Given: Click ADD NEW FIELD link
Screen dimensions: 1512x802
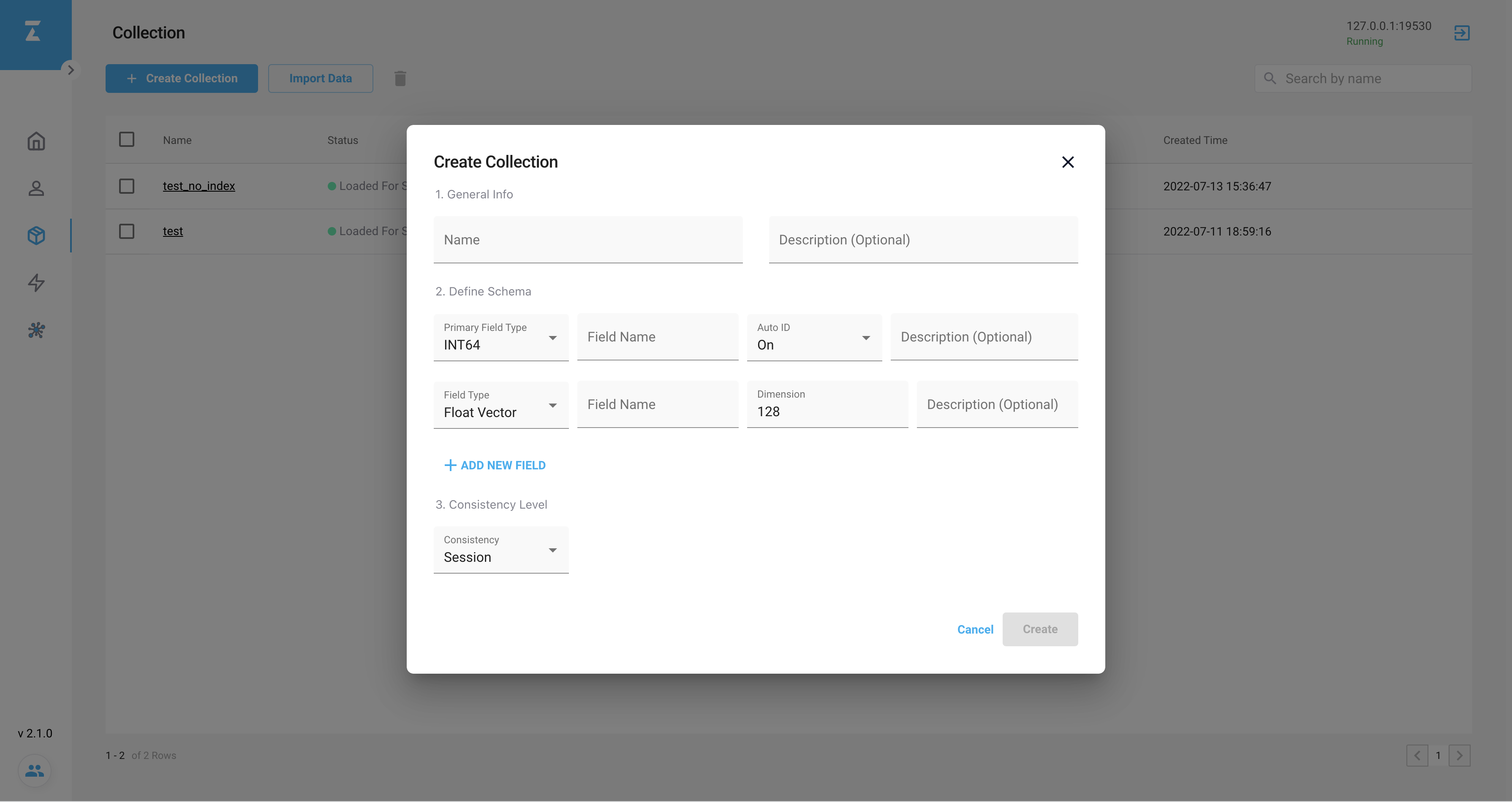Looking at the screenshot, I should point(495,465).
